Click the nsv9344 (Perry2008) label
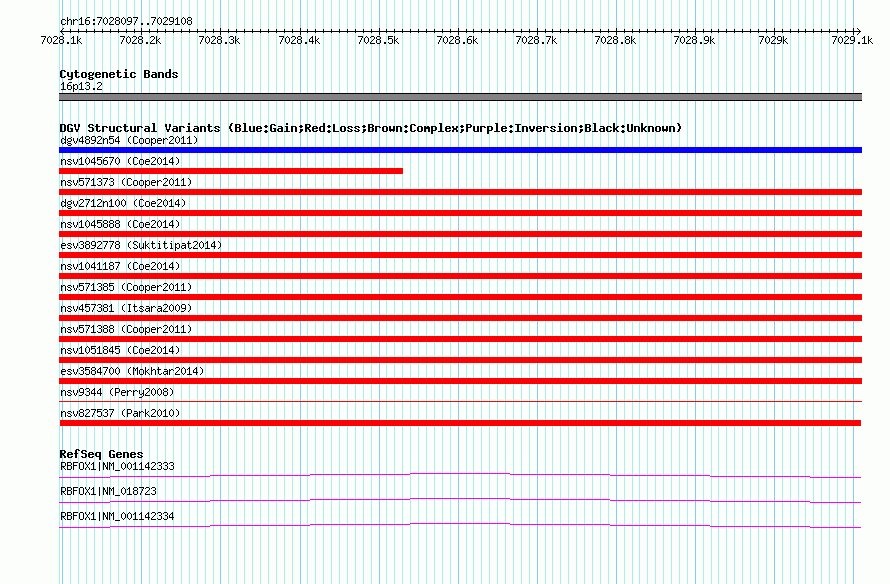The width and height of the screenshot is (890, 584). tap(117, 392)
